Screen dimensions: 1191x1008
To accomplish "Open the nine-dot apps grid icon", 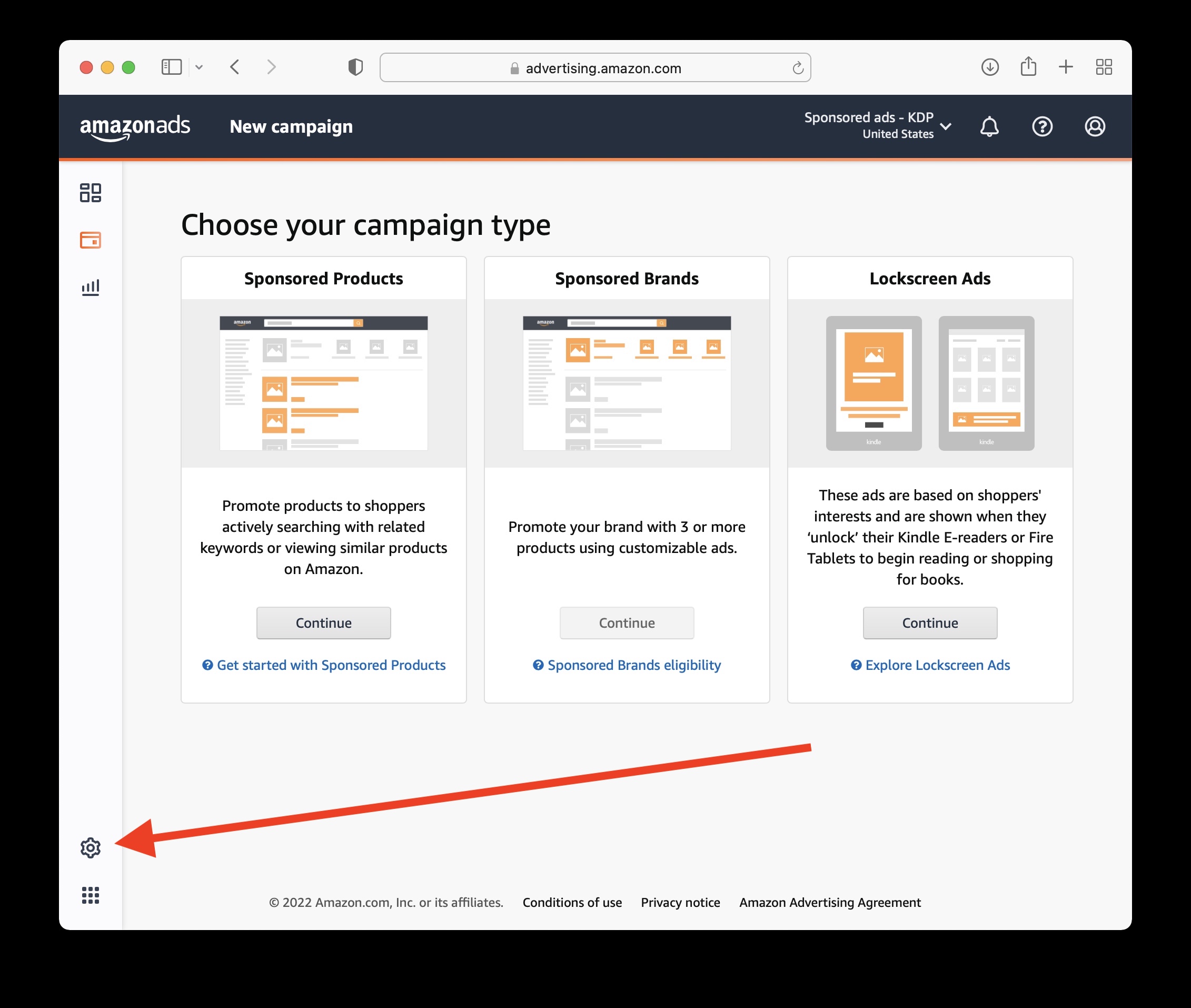I will [x=90, y=895].
